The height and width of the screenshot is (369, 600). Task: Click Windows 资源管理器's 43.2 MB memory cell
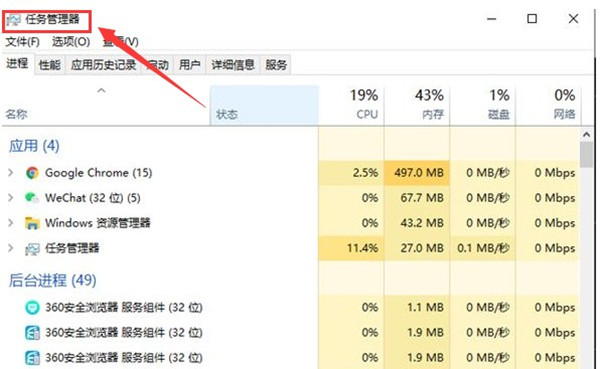pyautogui.click(x=417, y=223)
